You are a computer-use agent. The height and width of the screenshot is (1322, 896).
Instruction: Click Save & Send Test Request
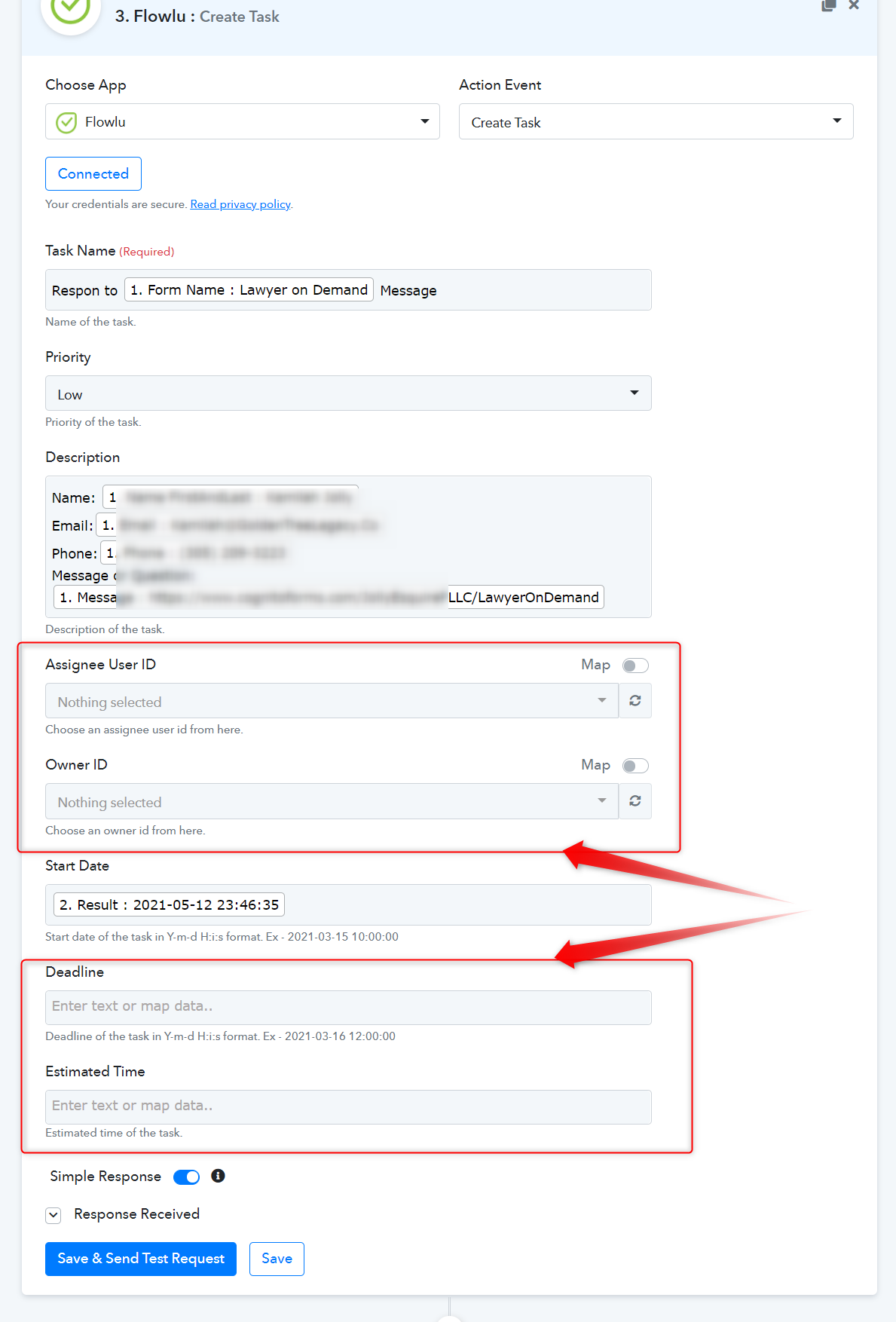pyautogui.click(x=141, y=1259)
